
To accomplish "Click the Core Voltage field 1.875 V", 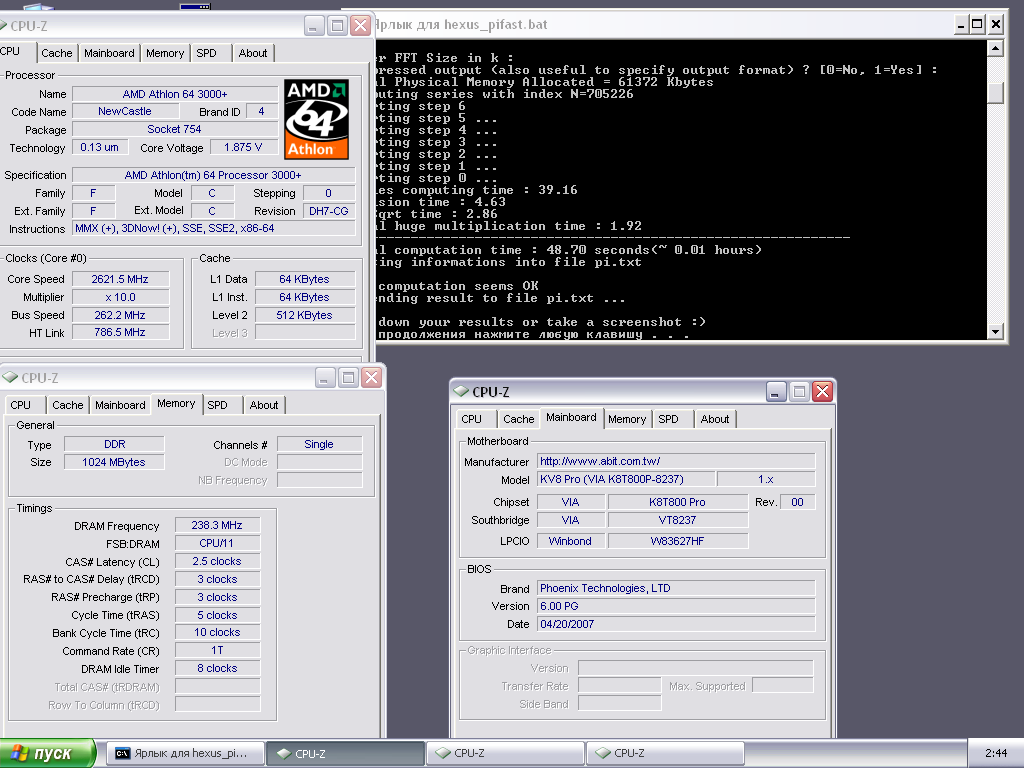I will (243, 148).
